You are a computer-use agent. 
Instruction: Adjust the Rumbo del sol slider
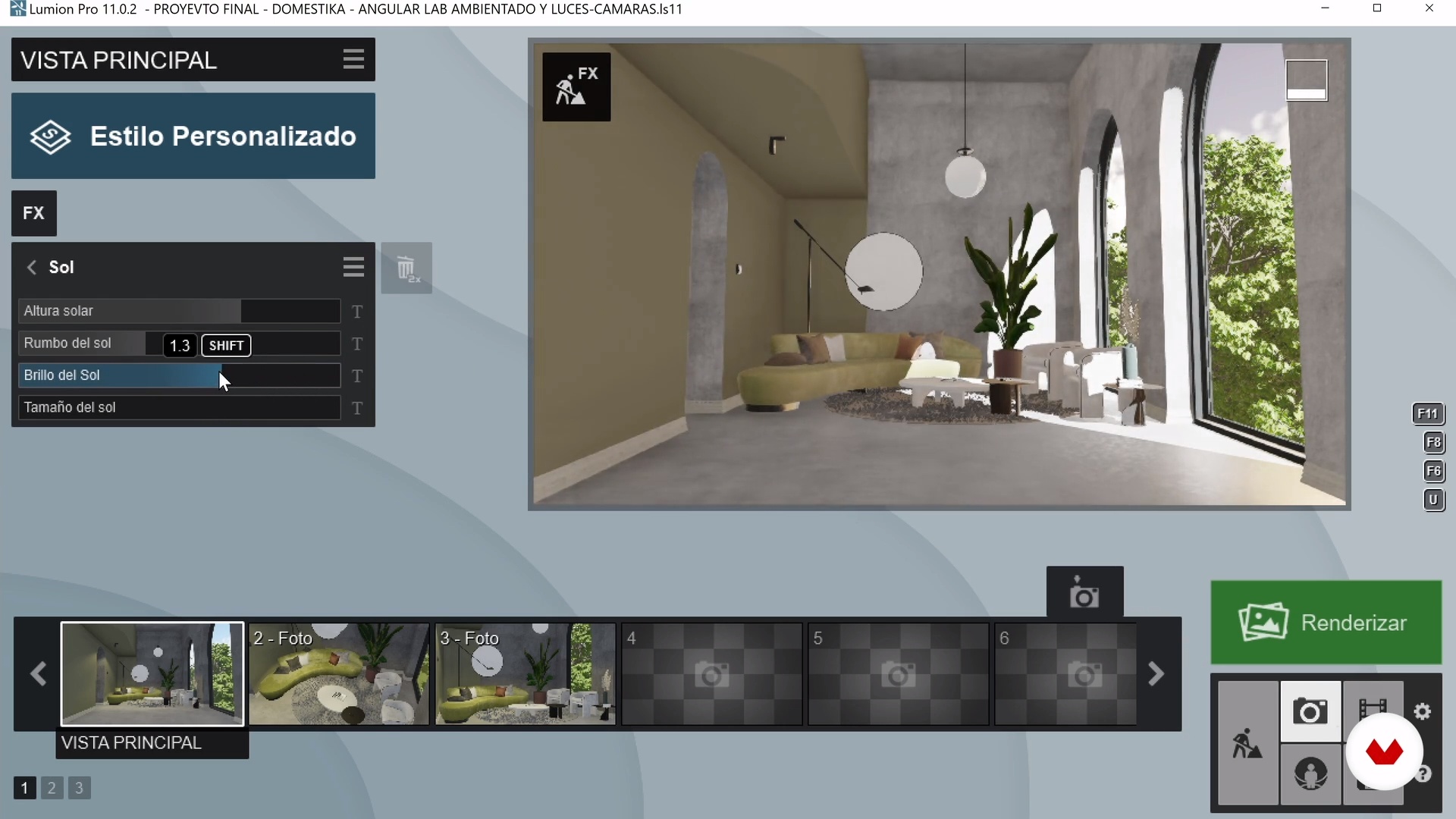pos(179,344)
